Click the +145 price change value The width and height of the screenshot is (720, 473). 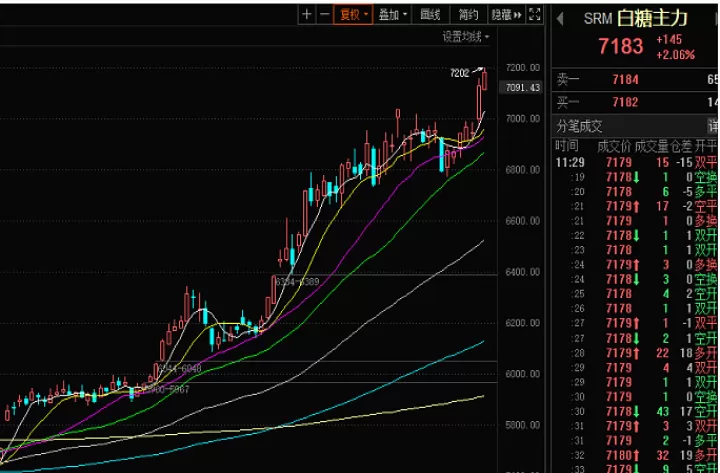point(669,39)
